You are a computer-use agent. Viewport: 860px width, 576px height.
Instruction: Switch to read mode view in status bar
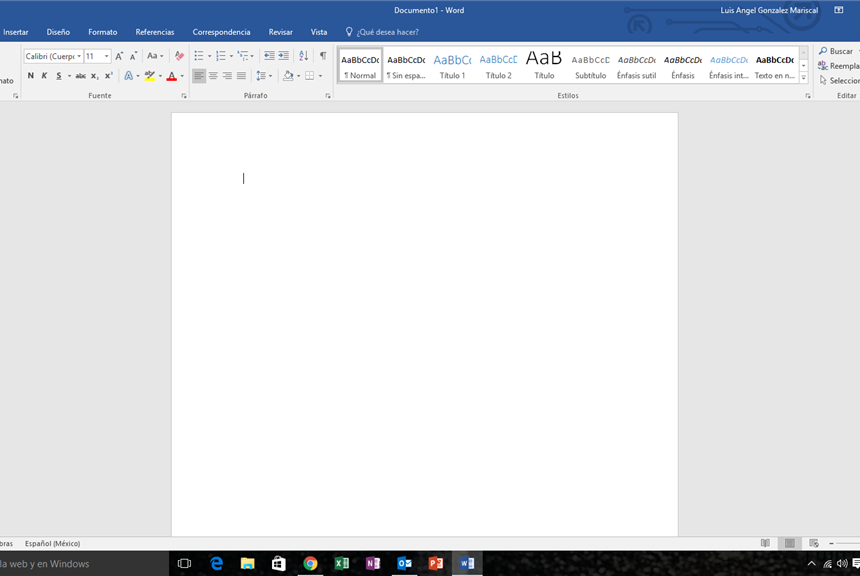pos(765,543)
